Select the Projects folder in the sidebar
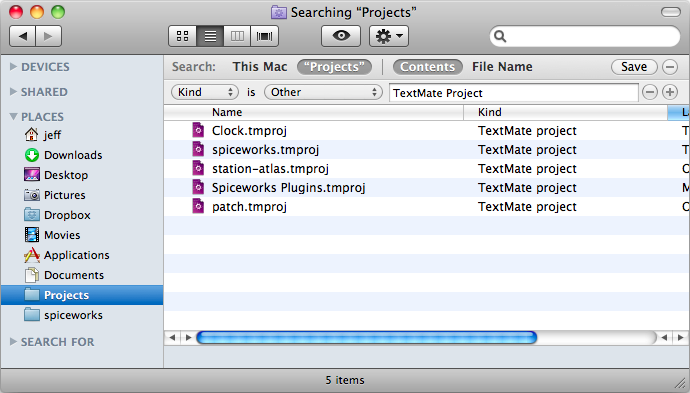Image resolution: width=690 pixels, height=393 pixels. point(82,295)
